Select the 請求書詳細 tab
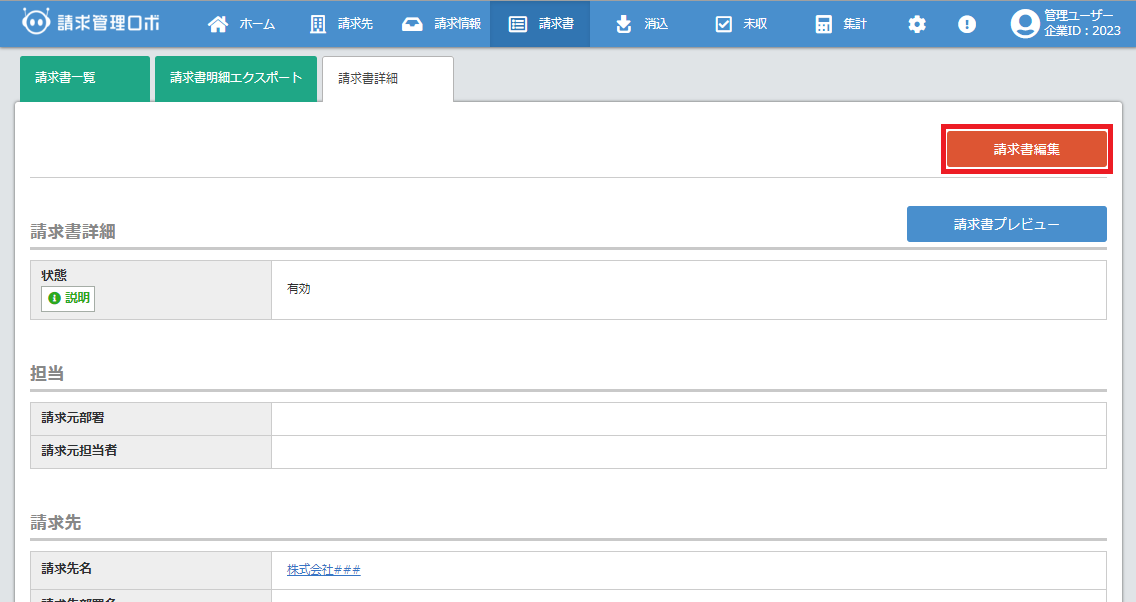Screen dimensions: 1136x602 (x=387, y=79)
